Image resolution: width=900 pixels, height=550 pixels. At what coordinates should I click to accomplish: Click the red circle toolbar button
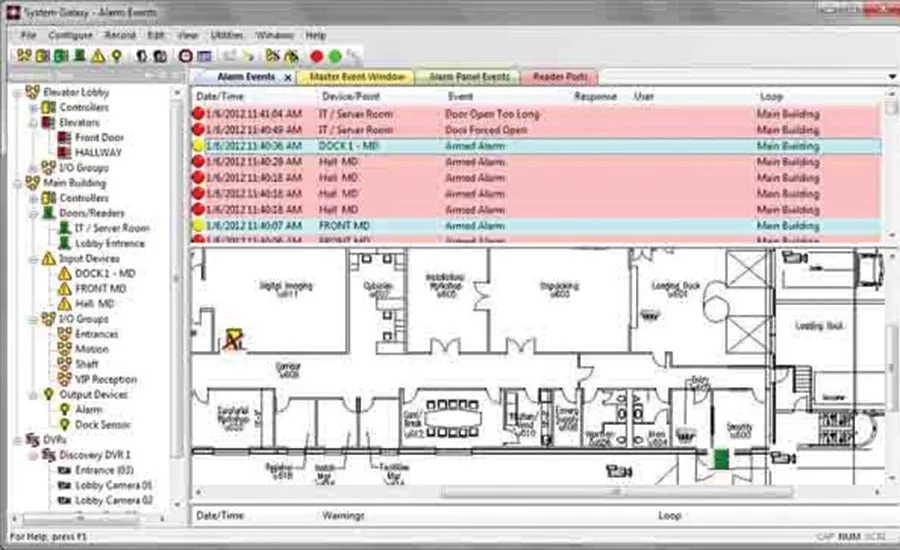point(317,56)
